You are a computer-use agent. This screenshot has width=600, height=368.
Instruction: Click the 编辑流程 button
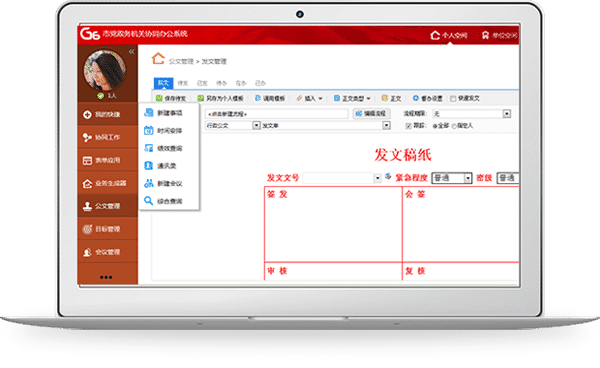[371, 114]
